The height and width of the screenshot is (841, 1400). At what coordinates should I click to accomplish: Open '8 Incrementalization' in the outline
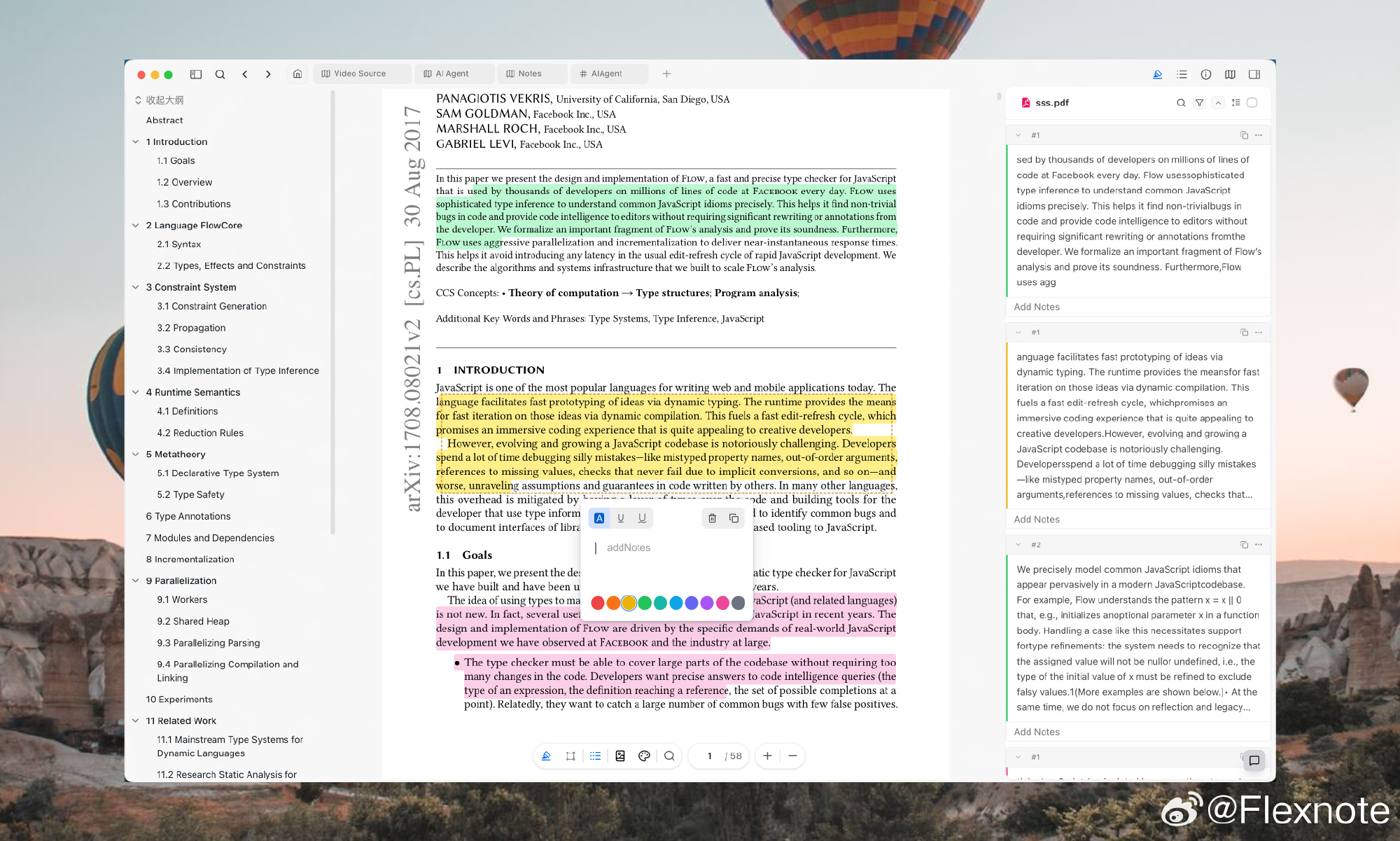coord(190,559)
